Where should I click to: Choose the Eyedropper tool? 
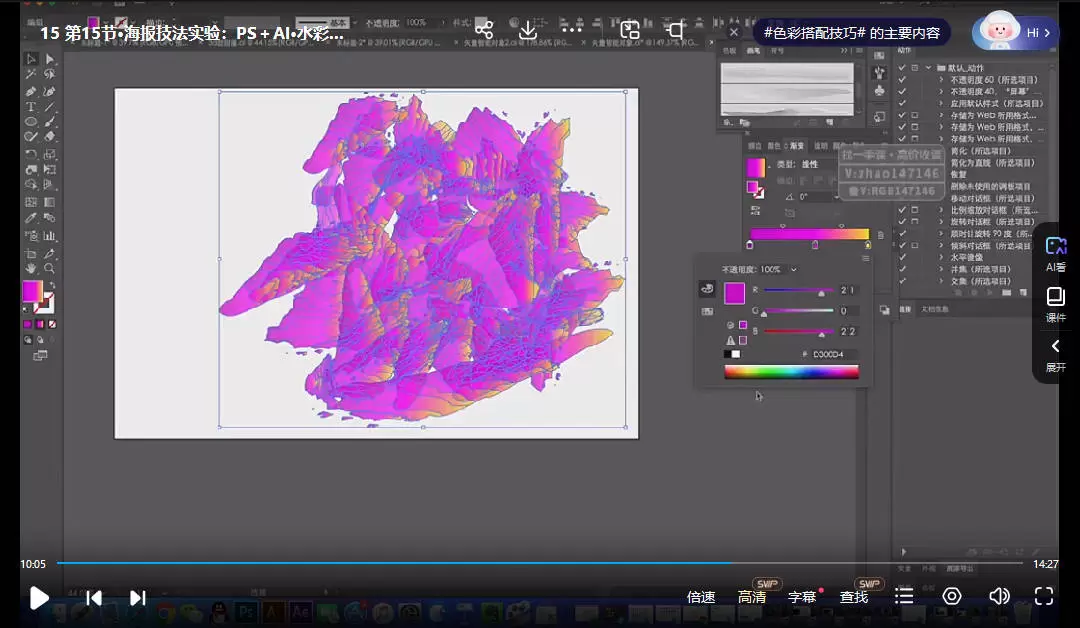(31, 219)
